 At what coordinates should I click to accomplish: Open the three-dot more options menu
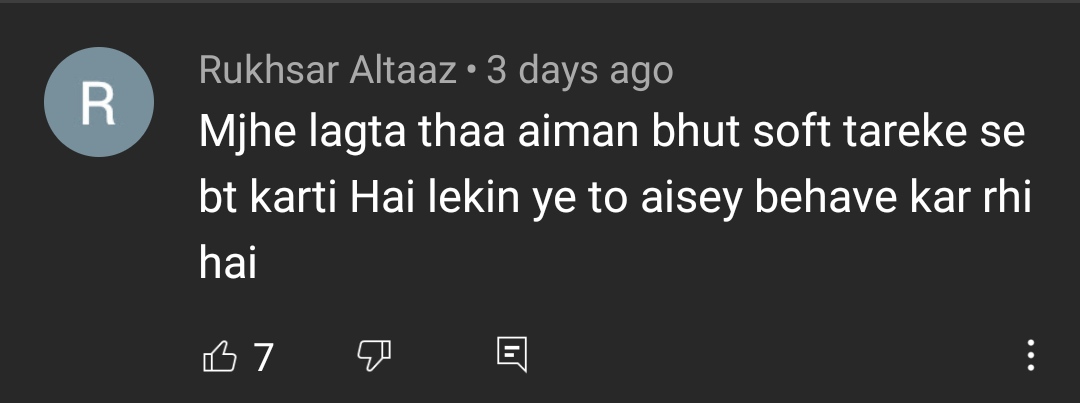tap(1030, 355)
